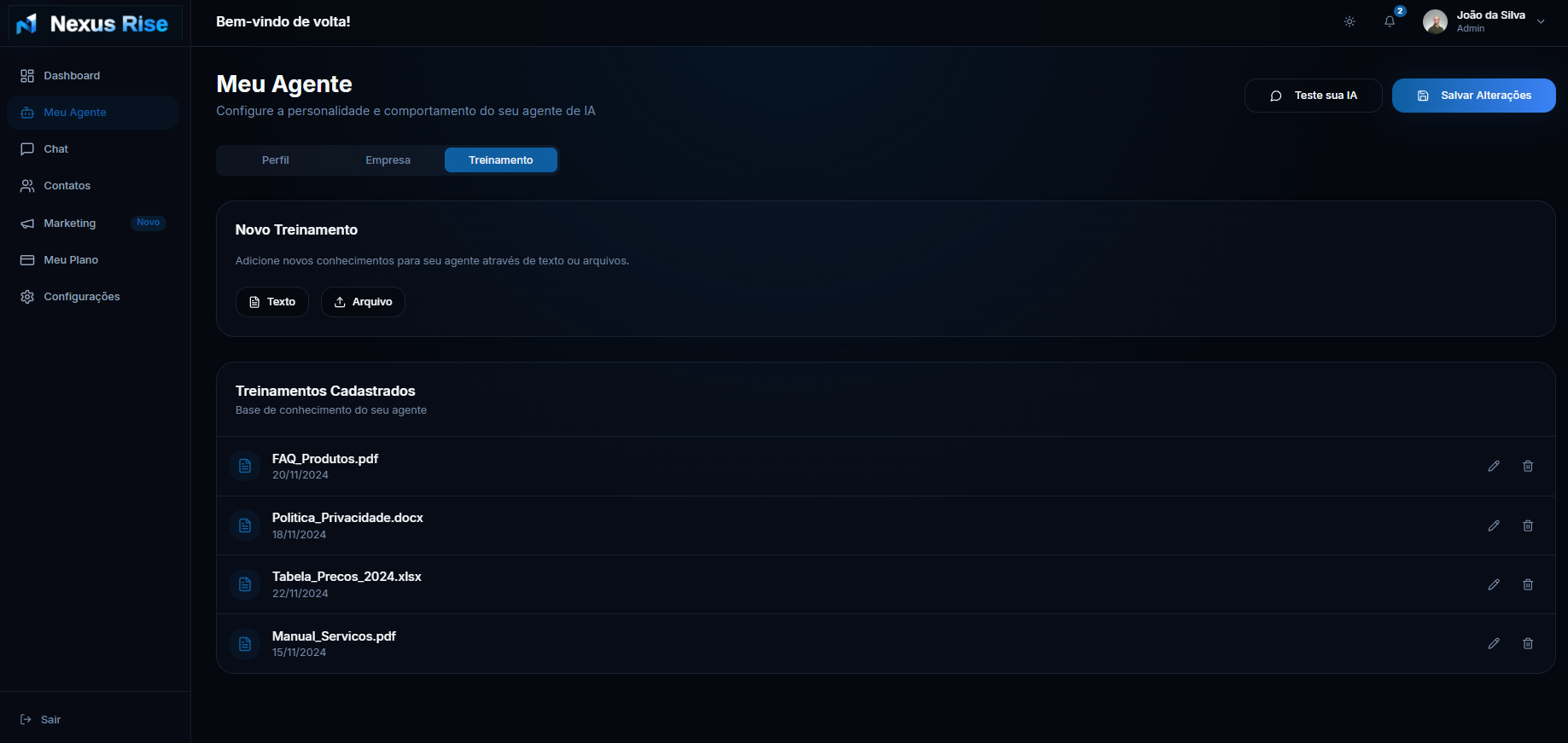Add new training via Texto button
The image size is (1568, 743).
(x=271, y=302)
